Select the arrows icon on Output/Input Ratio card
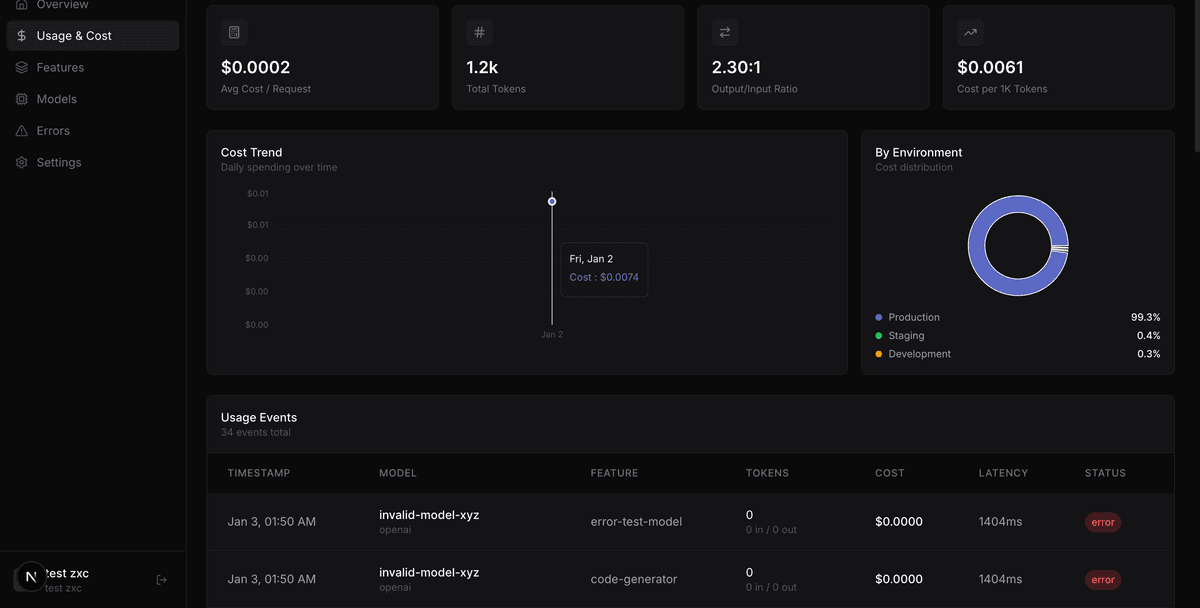The image size is (1200, 608). click(724, 32)
